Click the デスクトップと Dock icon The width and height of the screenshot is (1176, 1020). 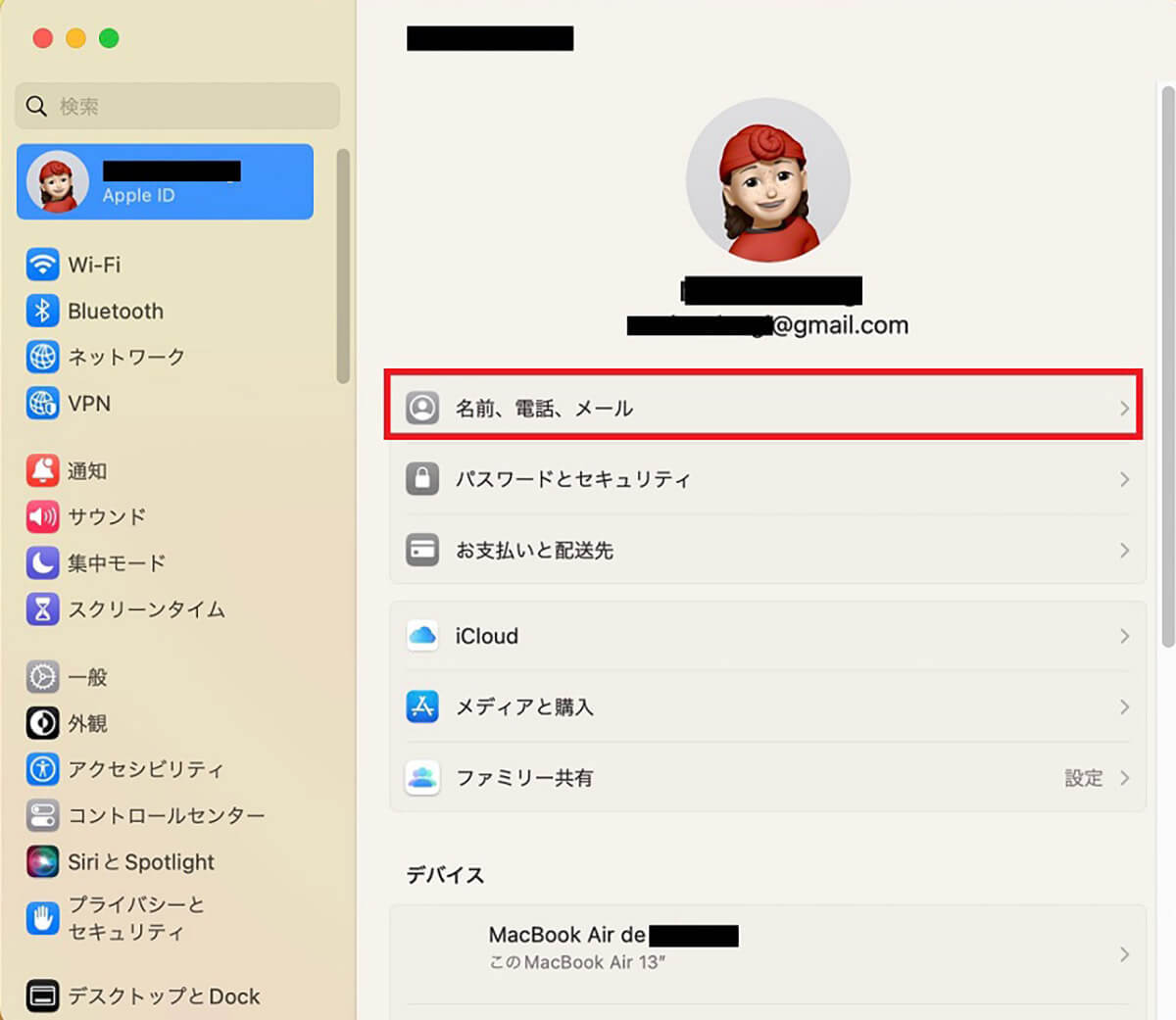click(x=42, y=996)
